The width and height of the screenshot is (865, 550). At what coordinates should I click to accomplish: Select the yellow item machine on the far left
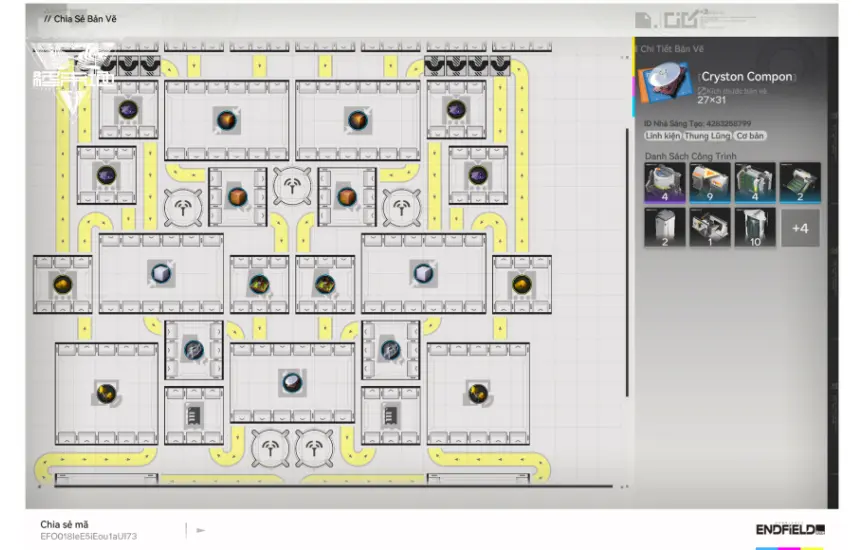click(62, 285)
